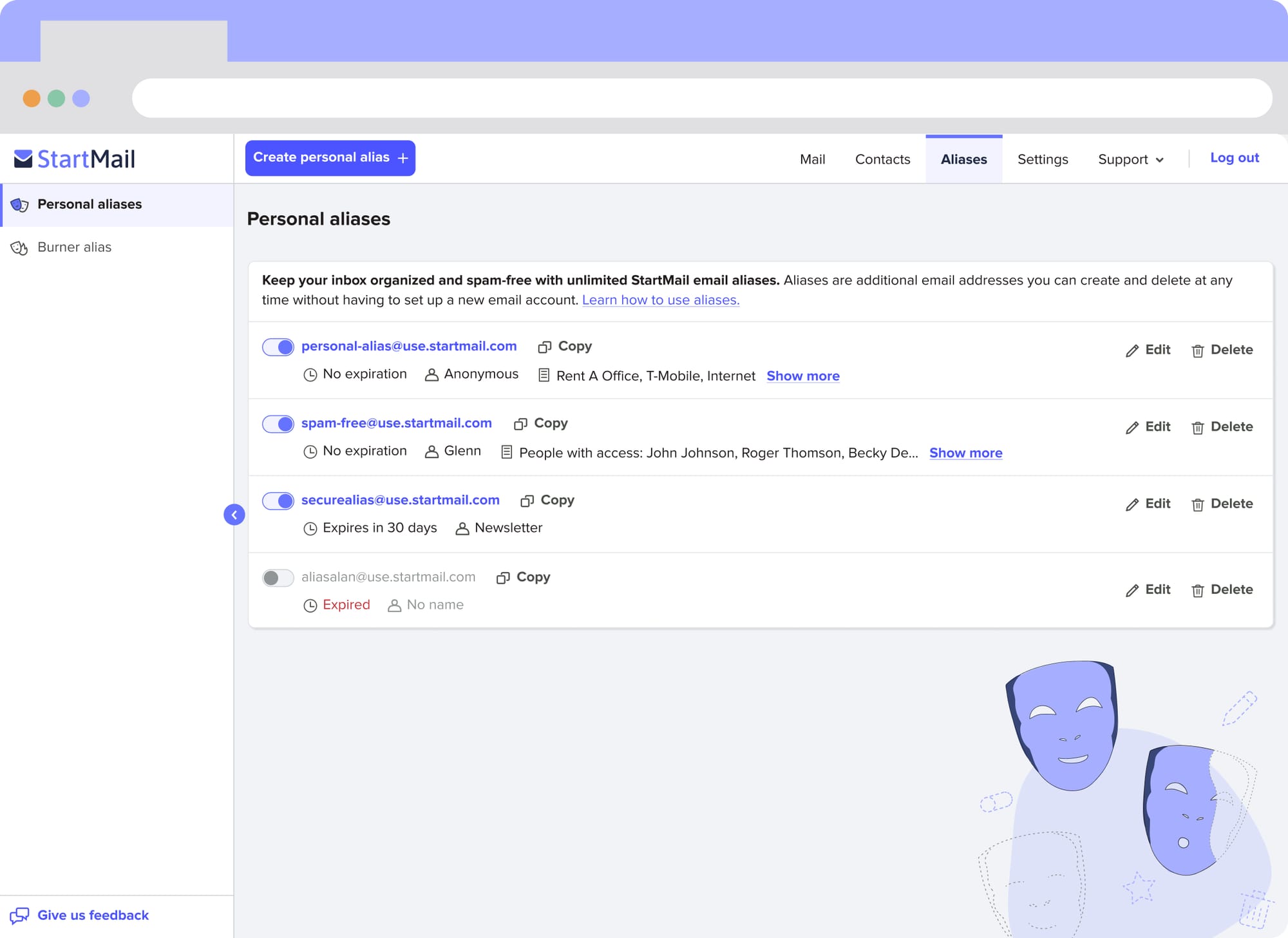Image resolution: width=1288 pixels, height=938 pixels.
Task: Click the browser address bar
Action: coord(702,98)
